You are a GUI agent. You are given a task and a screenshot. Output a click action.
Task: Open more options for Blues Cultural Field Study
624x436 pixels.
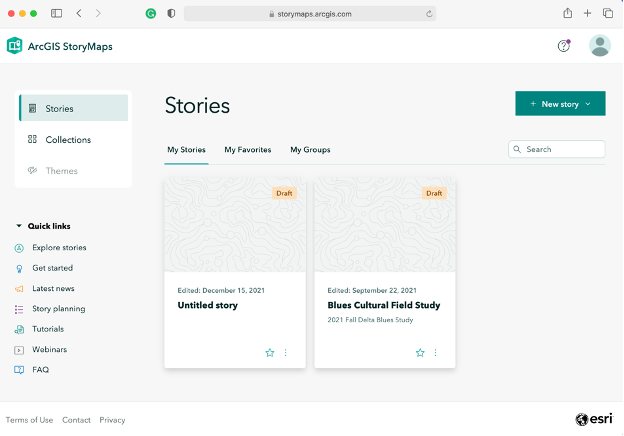click(436, 353)
